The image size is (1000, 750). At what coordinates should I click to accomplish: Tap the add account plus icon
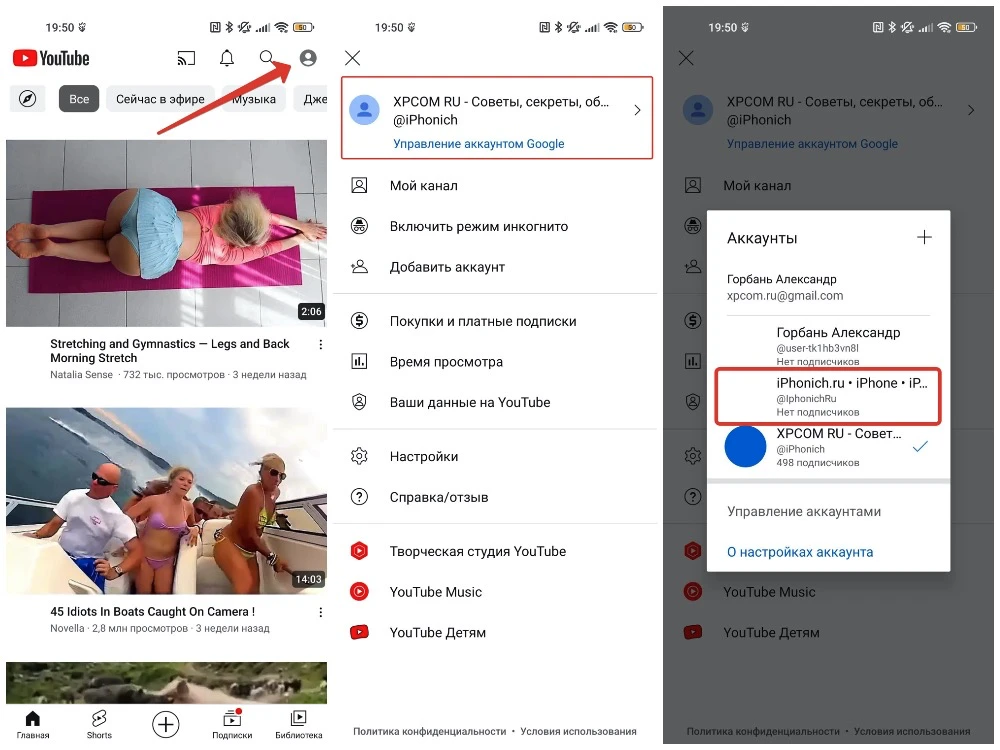[924, 238]
